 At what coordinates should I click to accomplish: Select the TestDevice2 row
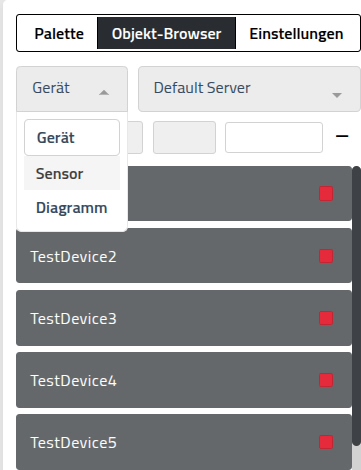[184, 256]
